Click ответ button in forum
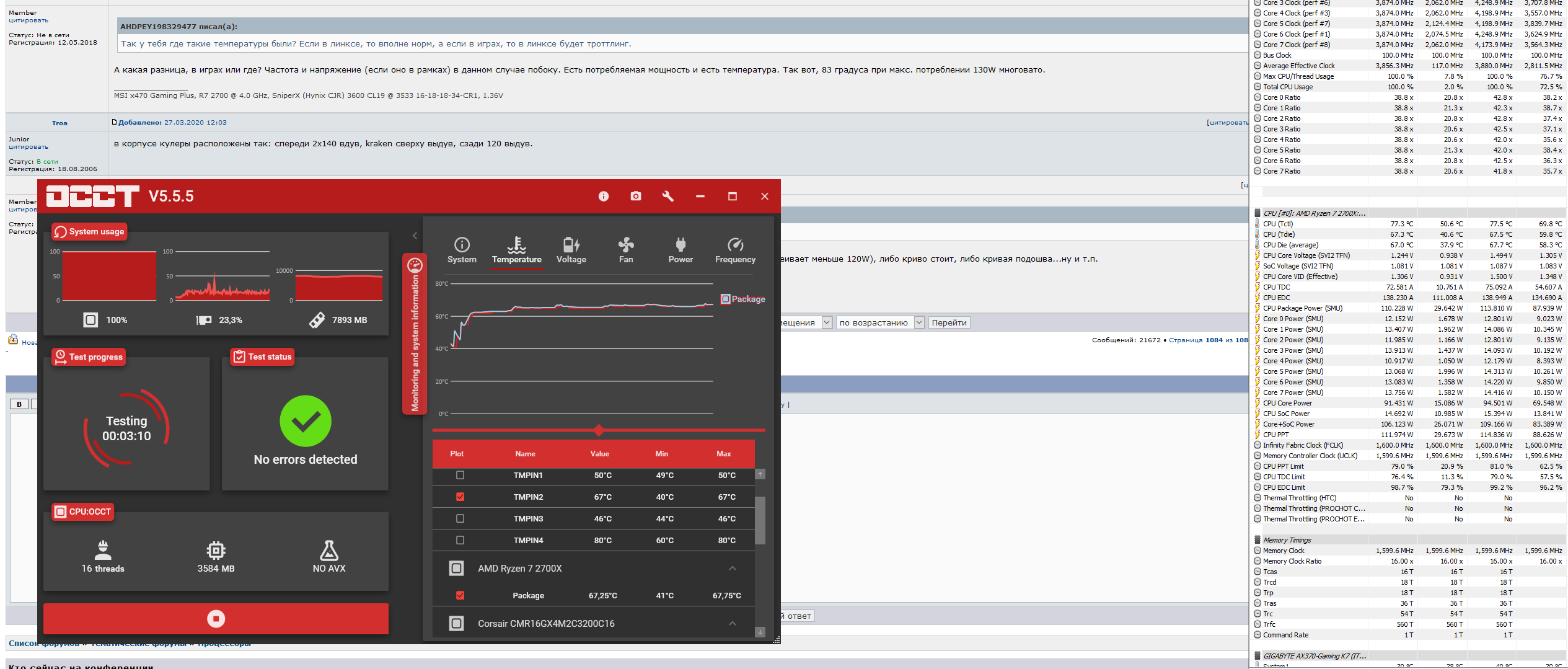The width and height of the screenshot is (1568, 669). coord(798,616)
